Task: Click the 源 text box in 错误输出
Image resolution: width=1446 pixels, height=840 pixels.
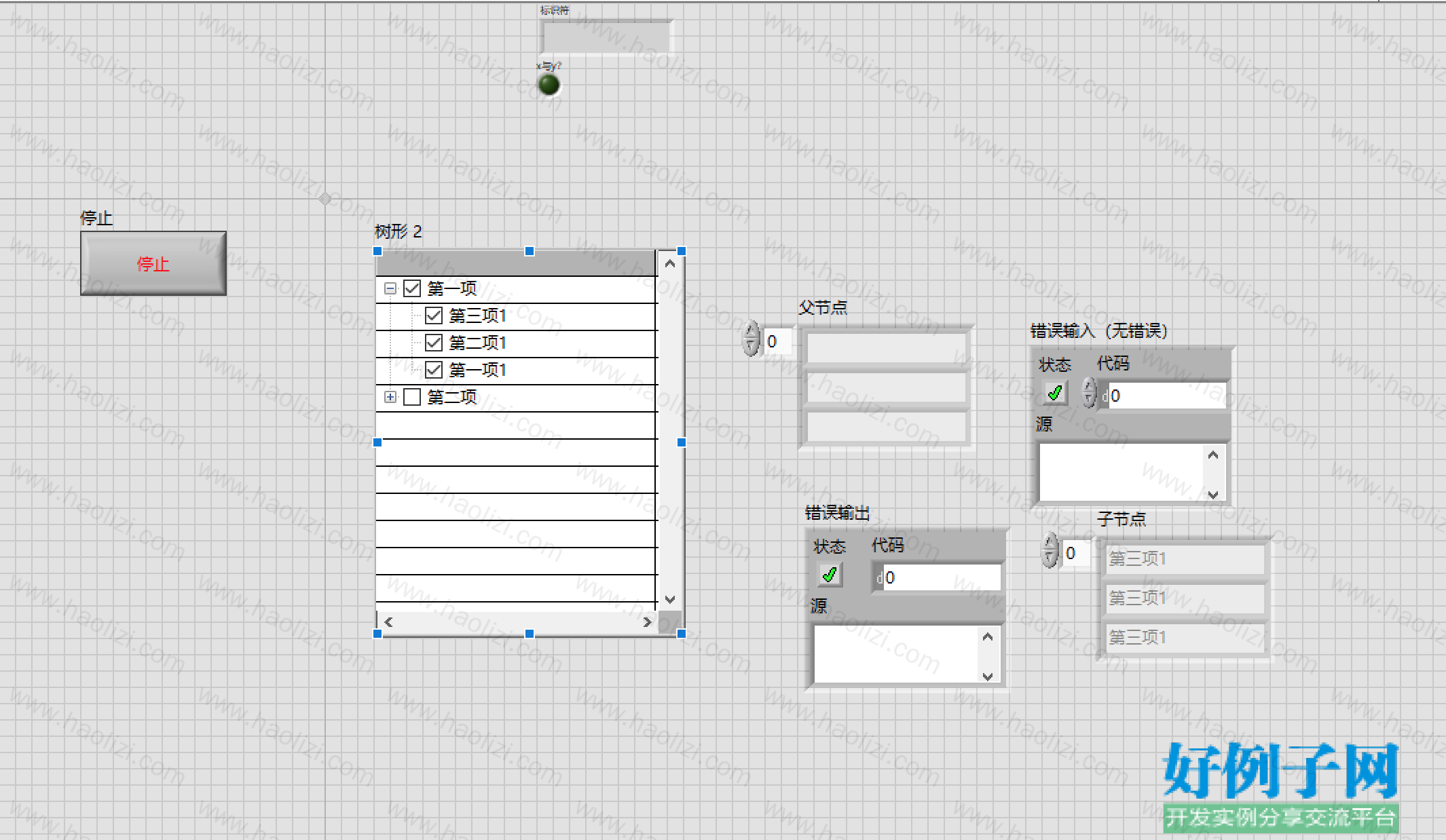Action: click(x=895, y=654)
